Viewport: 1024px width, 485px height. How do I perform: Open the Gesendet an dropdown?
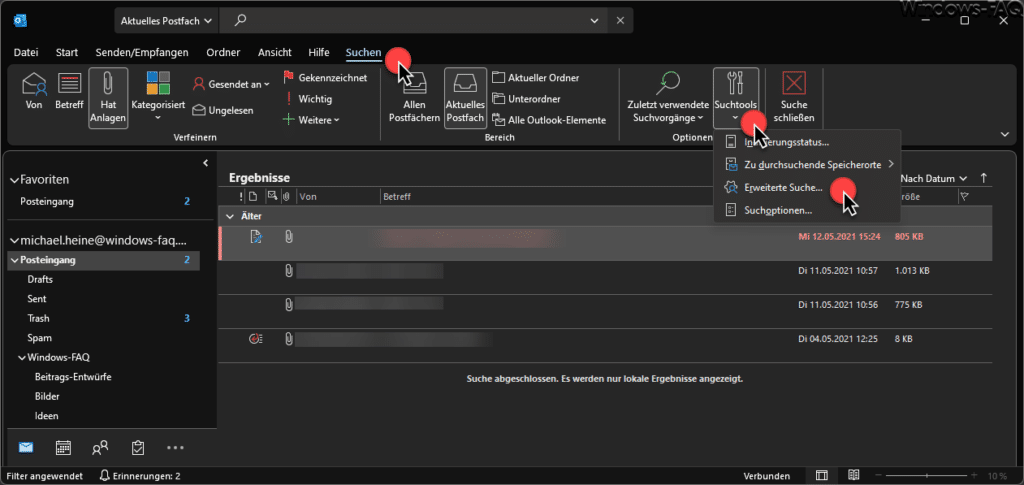coord(231,84)
